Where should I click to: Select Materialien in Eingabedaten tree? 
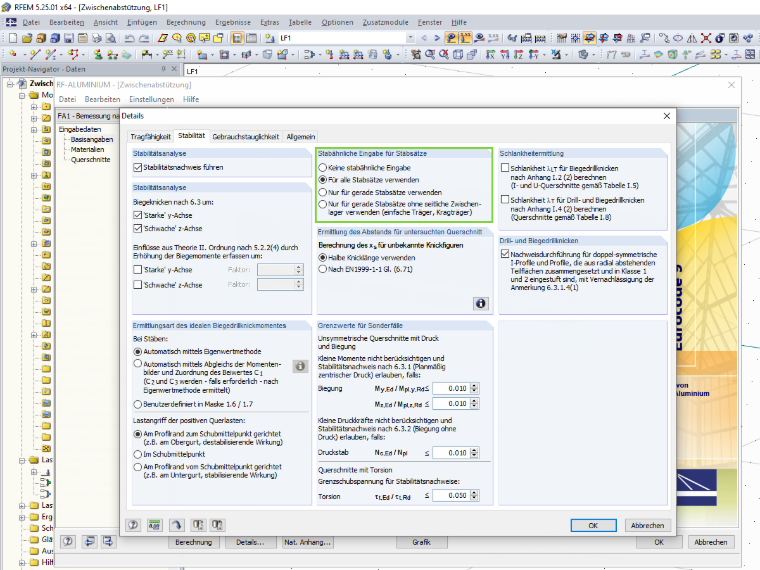click(x=87, y=150)
